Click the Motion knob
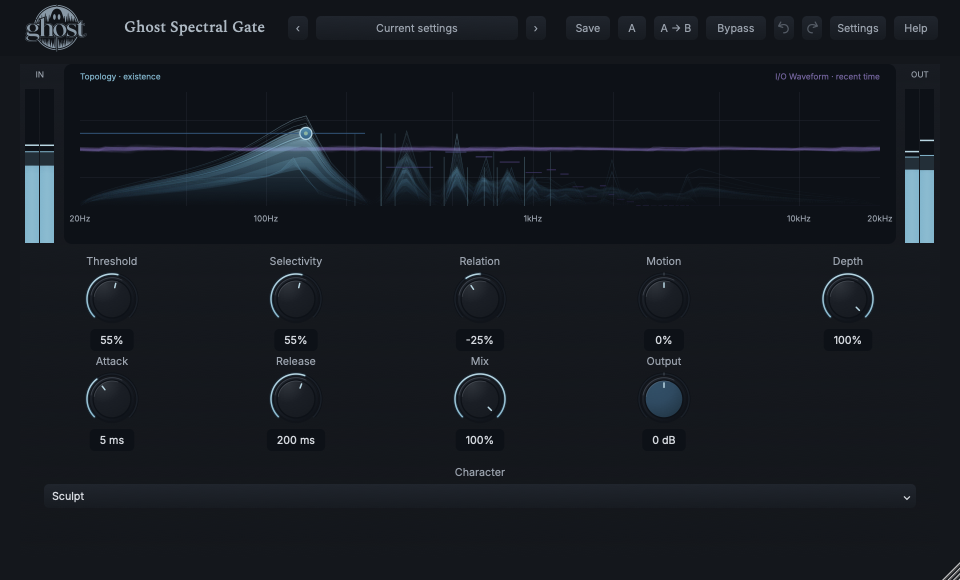Screen dimensions: 960x580 (x=664, y=299)
